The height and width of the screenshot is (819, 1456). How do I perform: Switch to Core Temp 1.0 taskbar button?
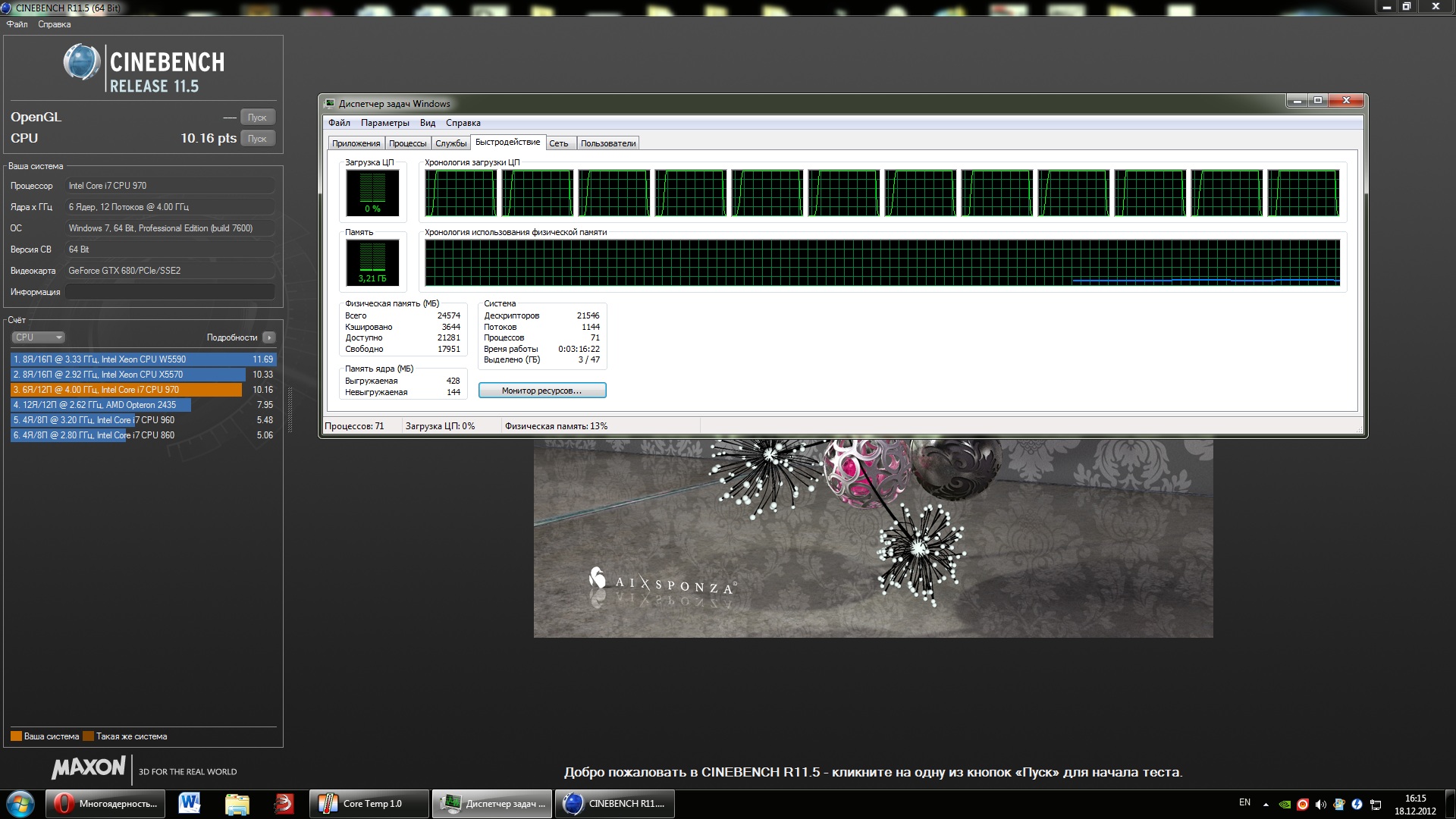point(369,804)
